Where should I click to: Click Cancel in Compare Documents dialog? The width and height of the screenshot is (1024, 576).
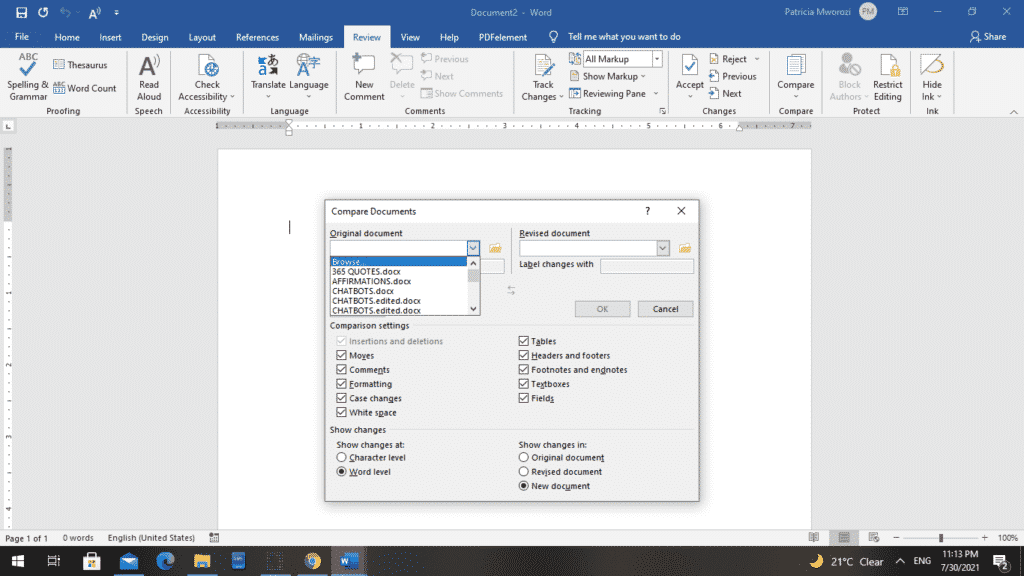(x=665, y=309)
